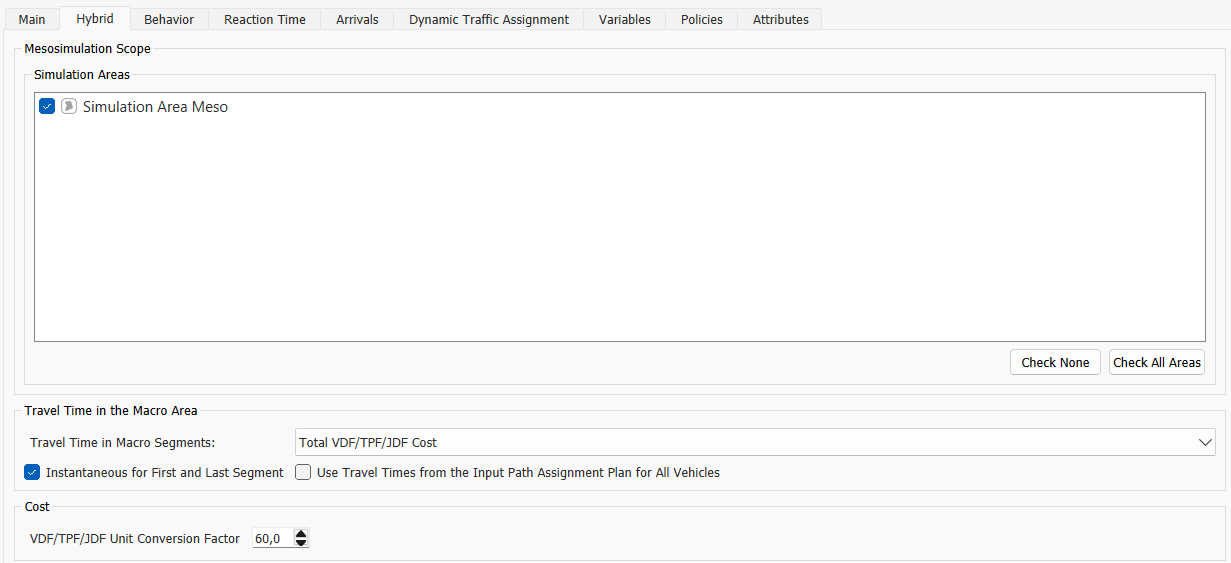Image resolution: width=1231 pixels, height=563 pixels.
Task: Go to the Reaction Time tab
Action: coord(265,19)
